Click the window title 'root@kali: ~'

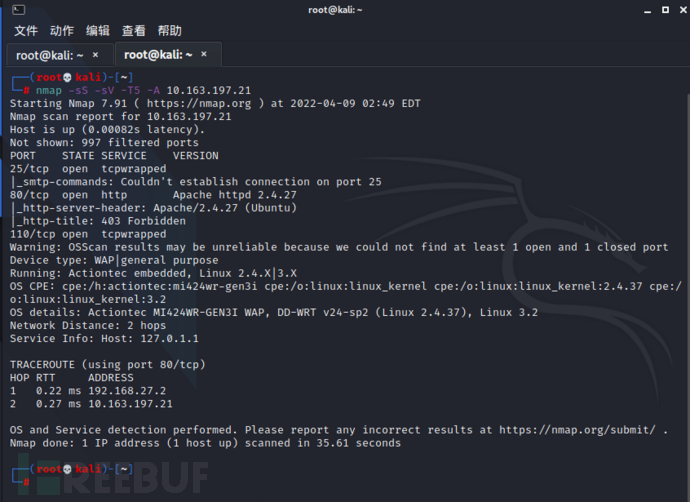coord(335,10)
